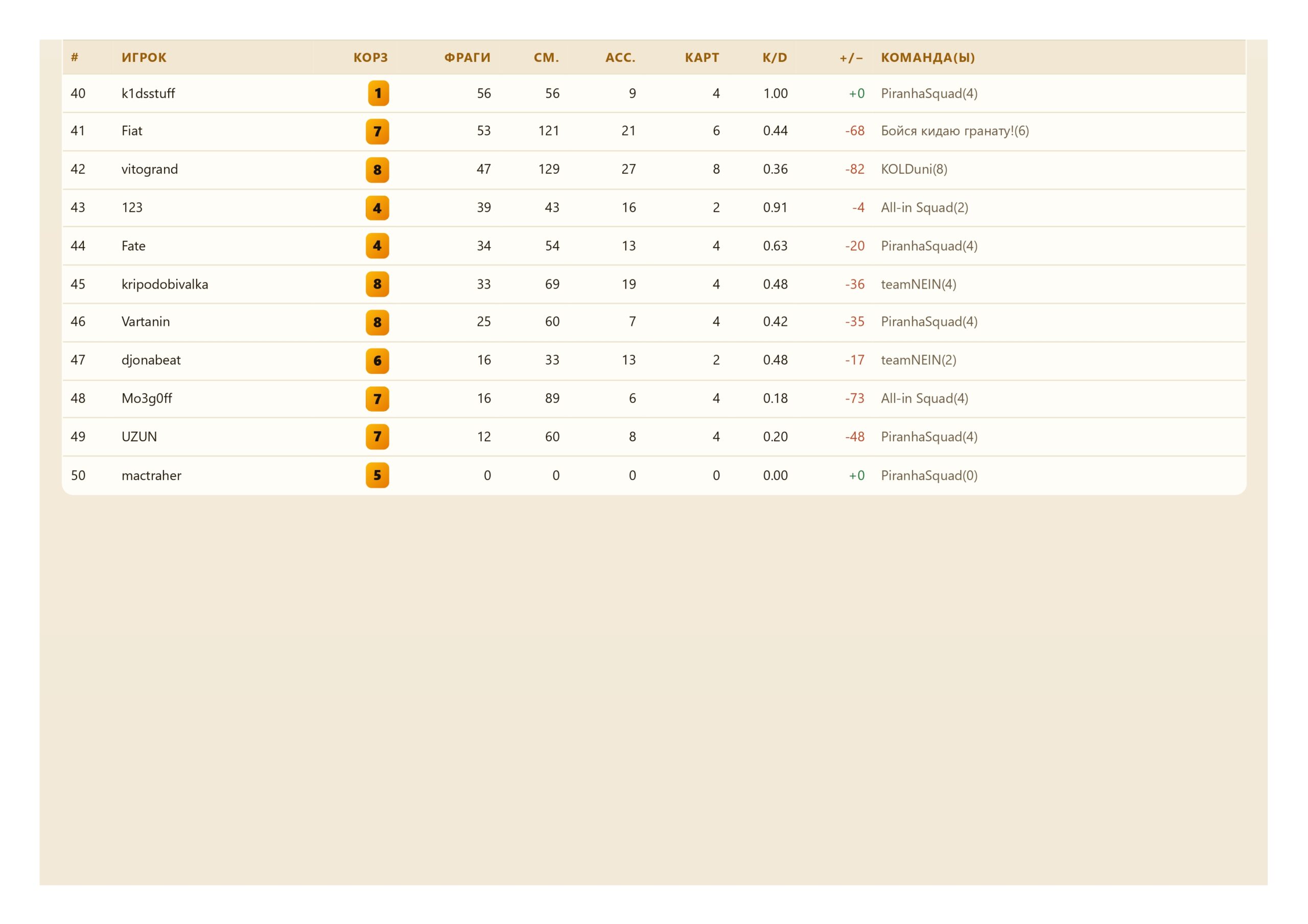Click the -68 plus/minus value for Fiat
Viewport: 1308px width, 924px height.
[x=854, y=131]
